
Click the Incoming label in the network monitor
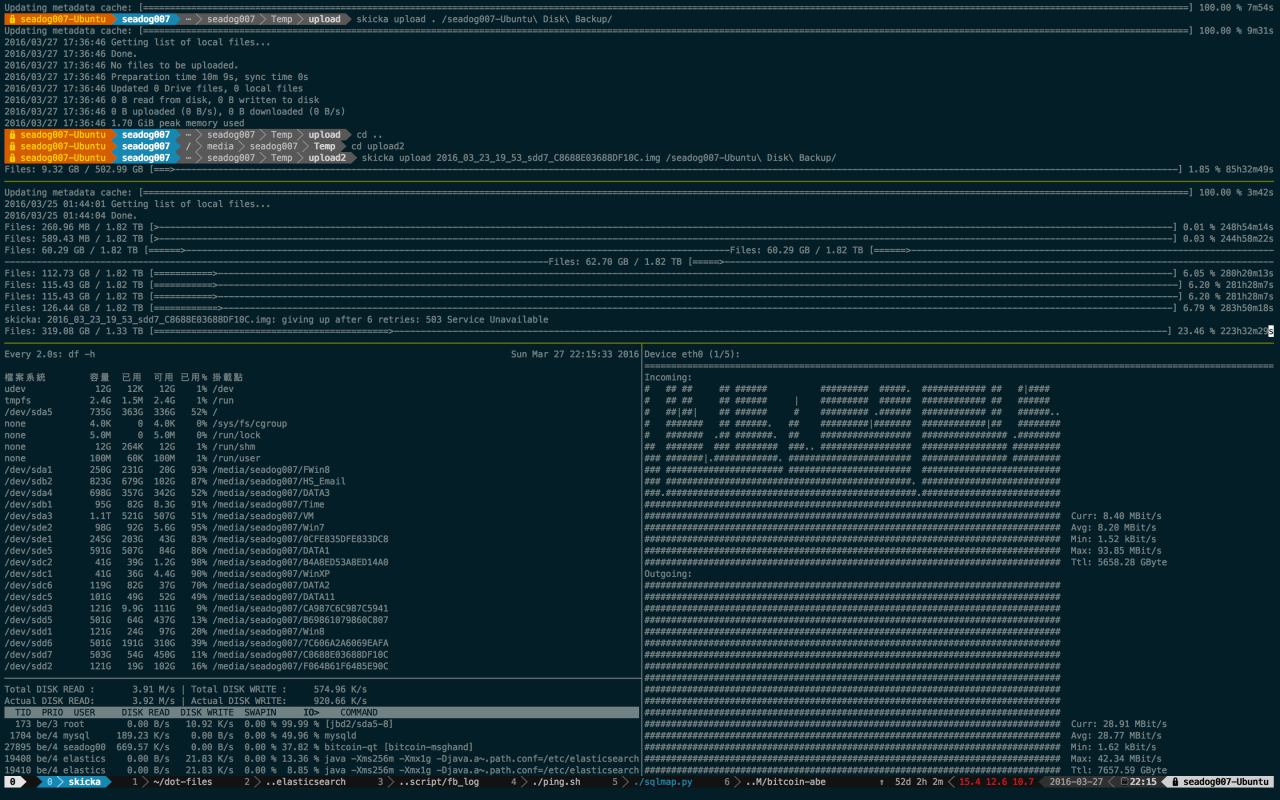[x=668, y=377]
